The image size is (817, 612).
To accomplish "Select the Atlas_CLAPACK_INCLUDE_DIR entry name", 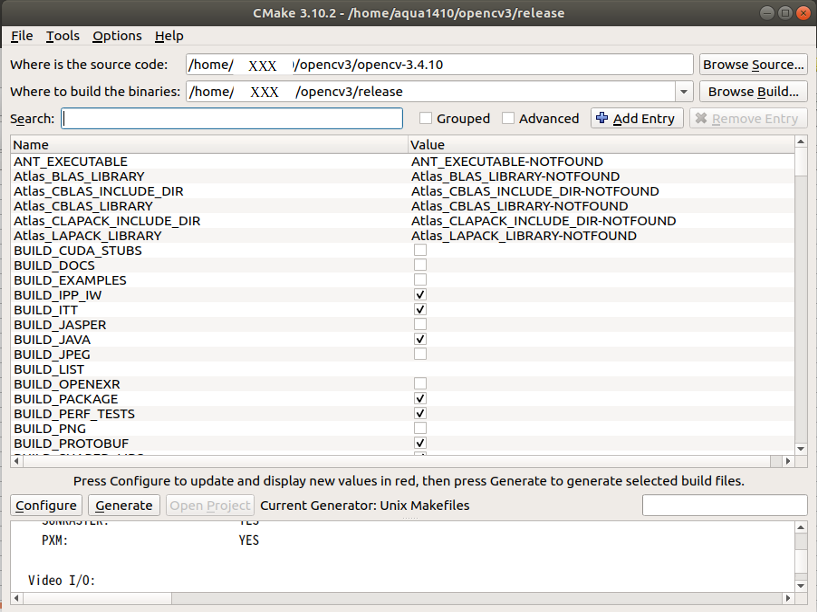I will 107,221.
